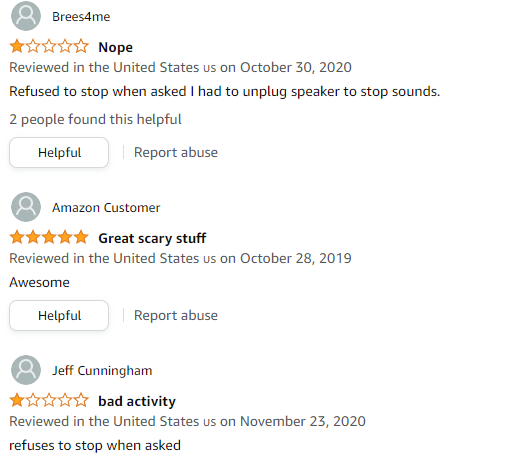The height and width of the screenshot is (458, 507).
Task: Mark the Amazon Customer review as Helpful
Action: point(59,315)
